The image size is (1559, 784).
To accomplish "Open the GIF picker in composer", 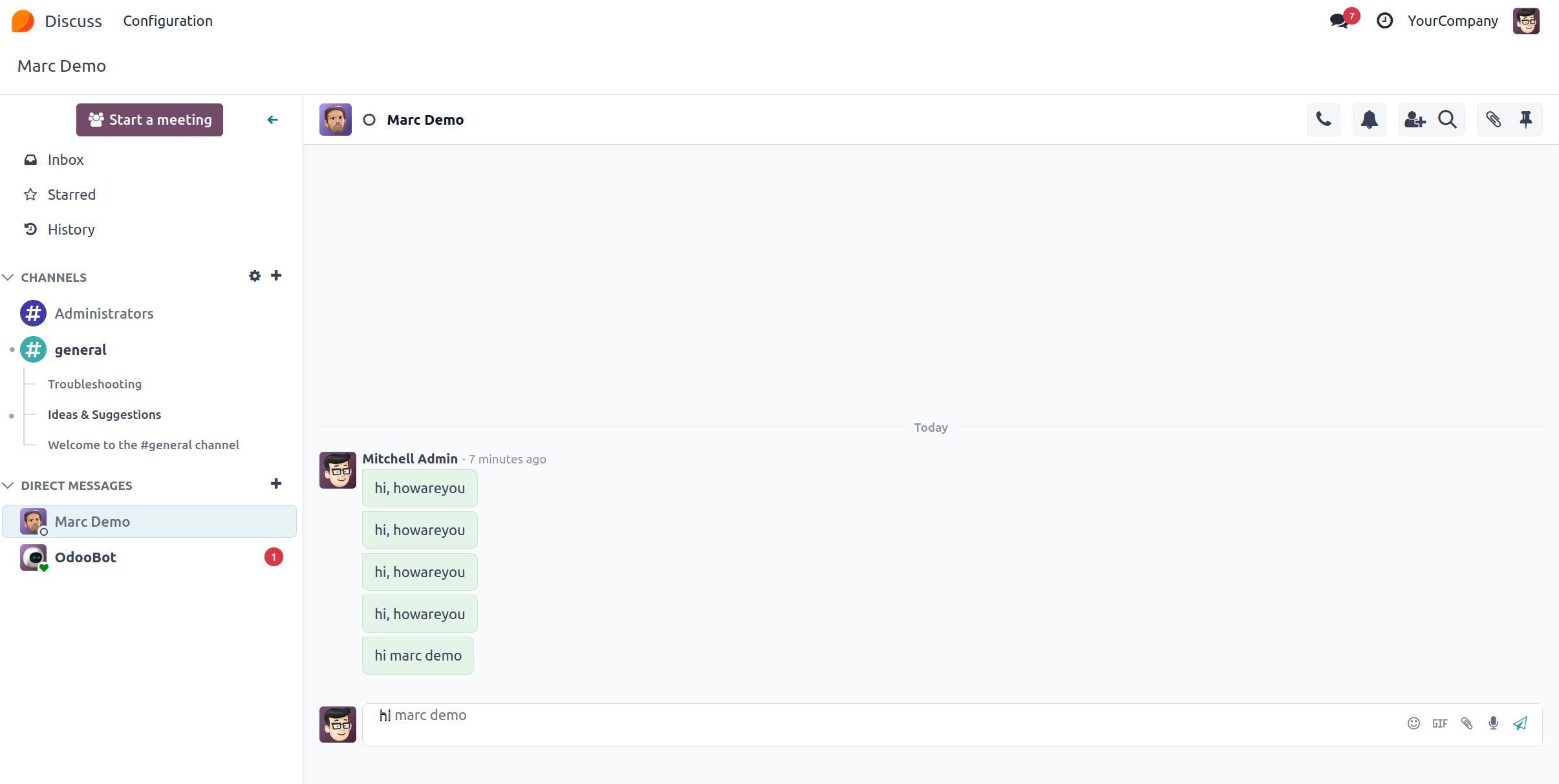I will pyautogui.click(x=1439, y=723).
